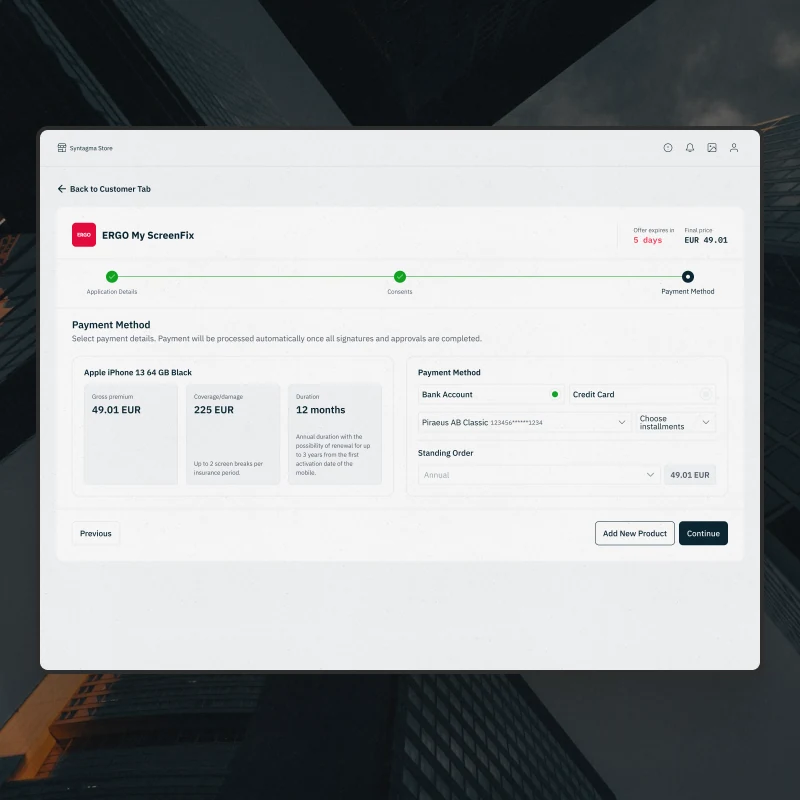Click the ERGO My ScreenFix title
Viewport: 800px width, 800px height.
coord(148,235)
